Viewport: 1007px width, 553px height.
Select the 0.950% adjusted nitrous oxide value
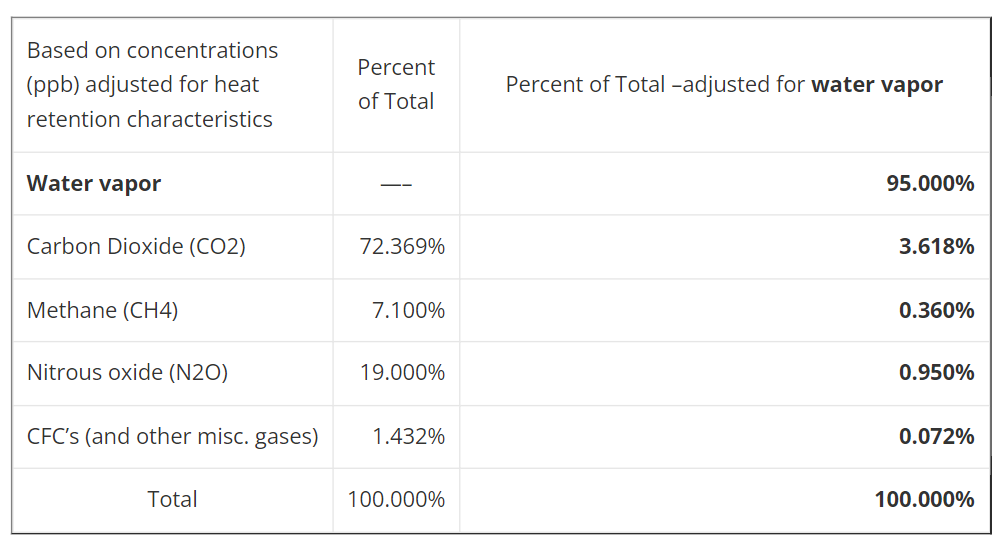point(936,373)
